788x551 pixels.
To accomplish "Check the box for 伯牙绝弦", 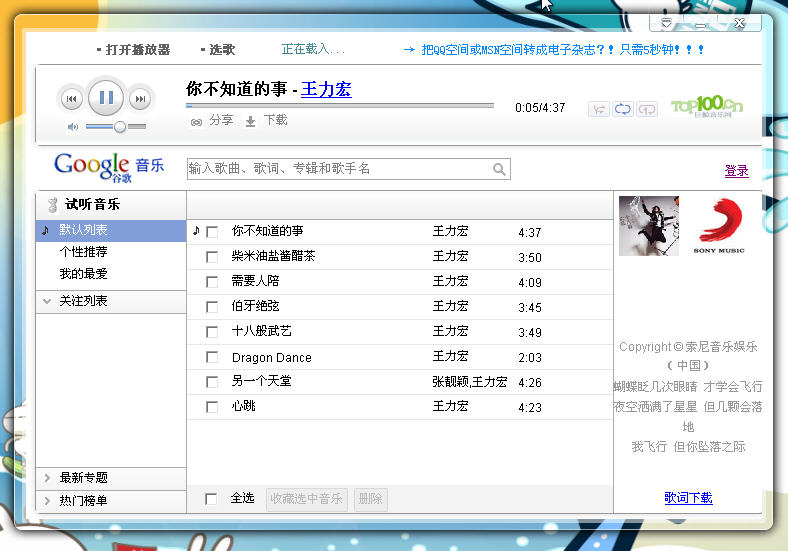I will pos(212,307).
